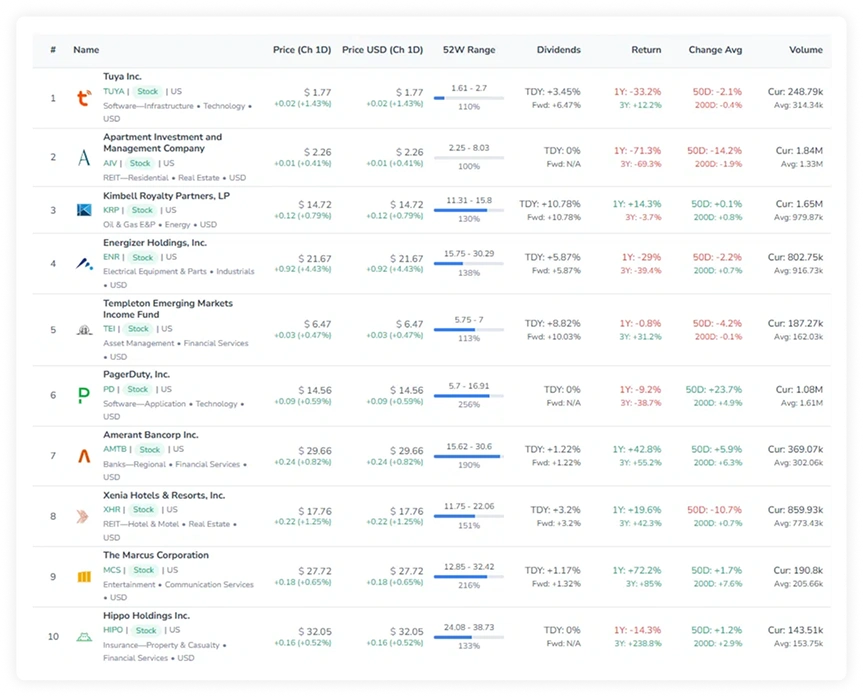Screen dimensions: 863x697
Task: Open Xenia Hotels & Resorts, Inc. link
Action: pos(164,495)
